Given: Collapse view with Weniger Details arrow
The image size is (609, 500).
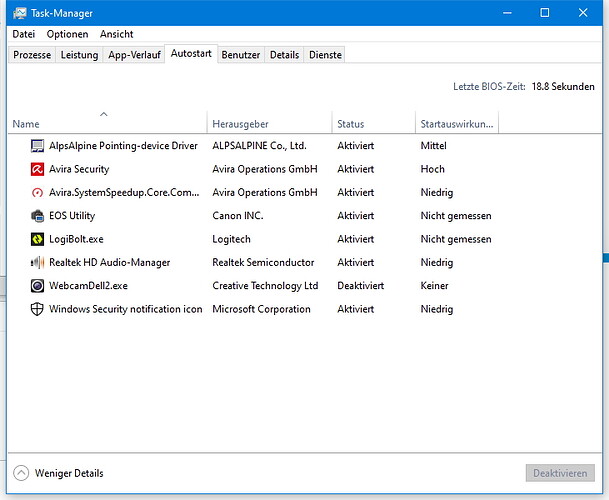Looking at the screenshot, I should [x=21, y=473].
